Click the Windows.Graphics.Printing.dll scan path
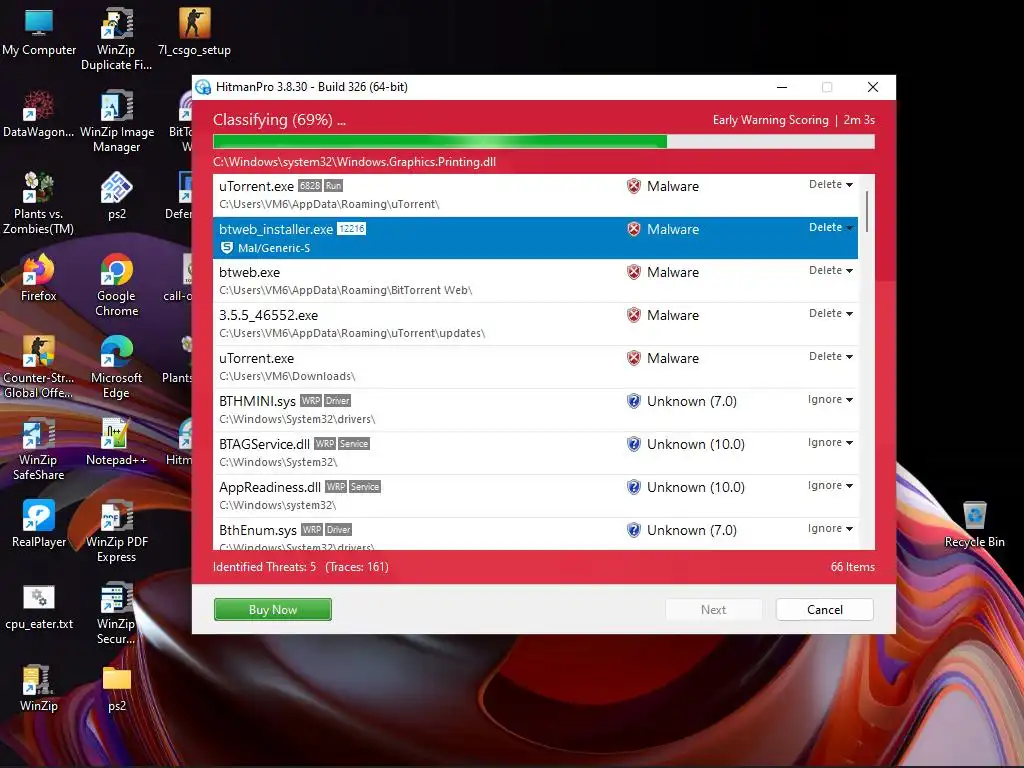This screenshot has height=768, width=1024. [x=355, y=162]
